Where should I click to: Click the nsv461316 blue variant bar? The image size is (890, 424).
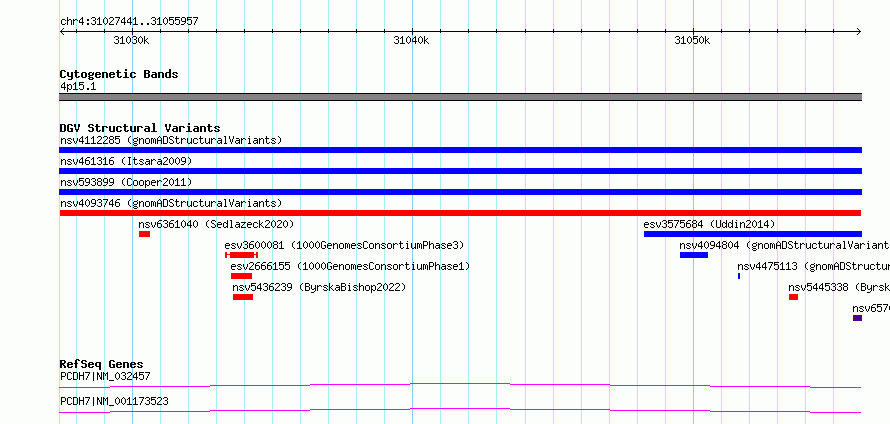pyautogui.click(x=460, y=171)
